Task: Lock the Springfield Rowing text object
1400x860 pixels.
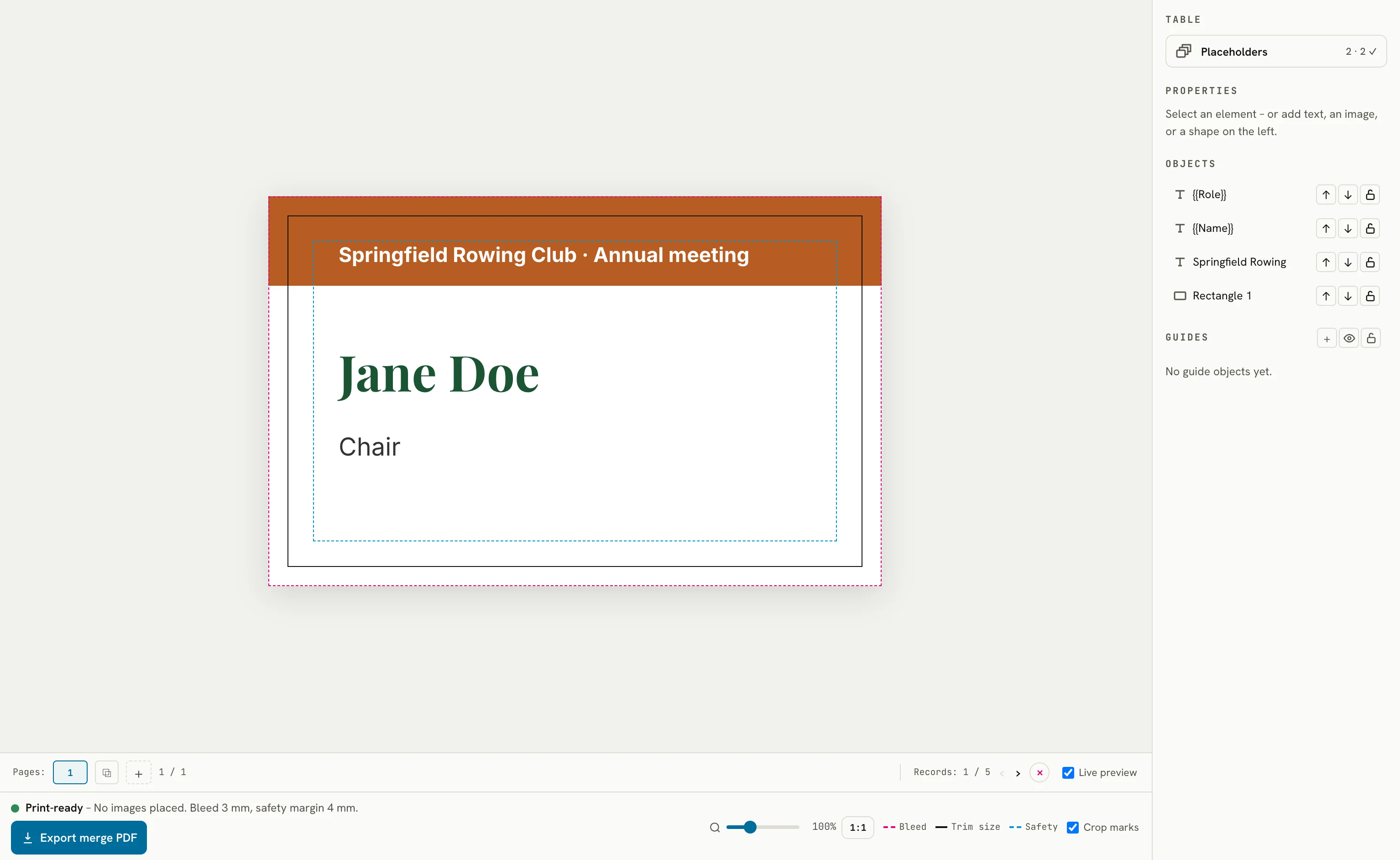Action: tap(1370, 262)
